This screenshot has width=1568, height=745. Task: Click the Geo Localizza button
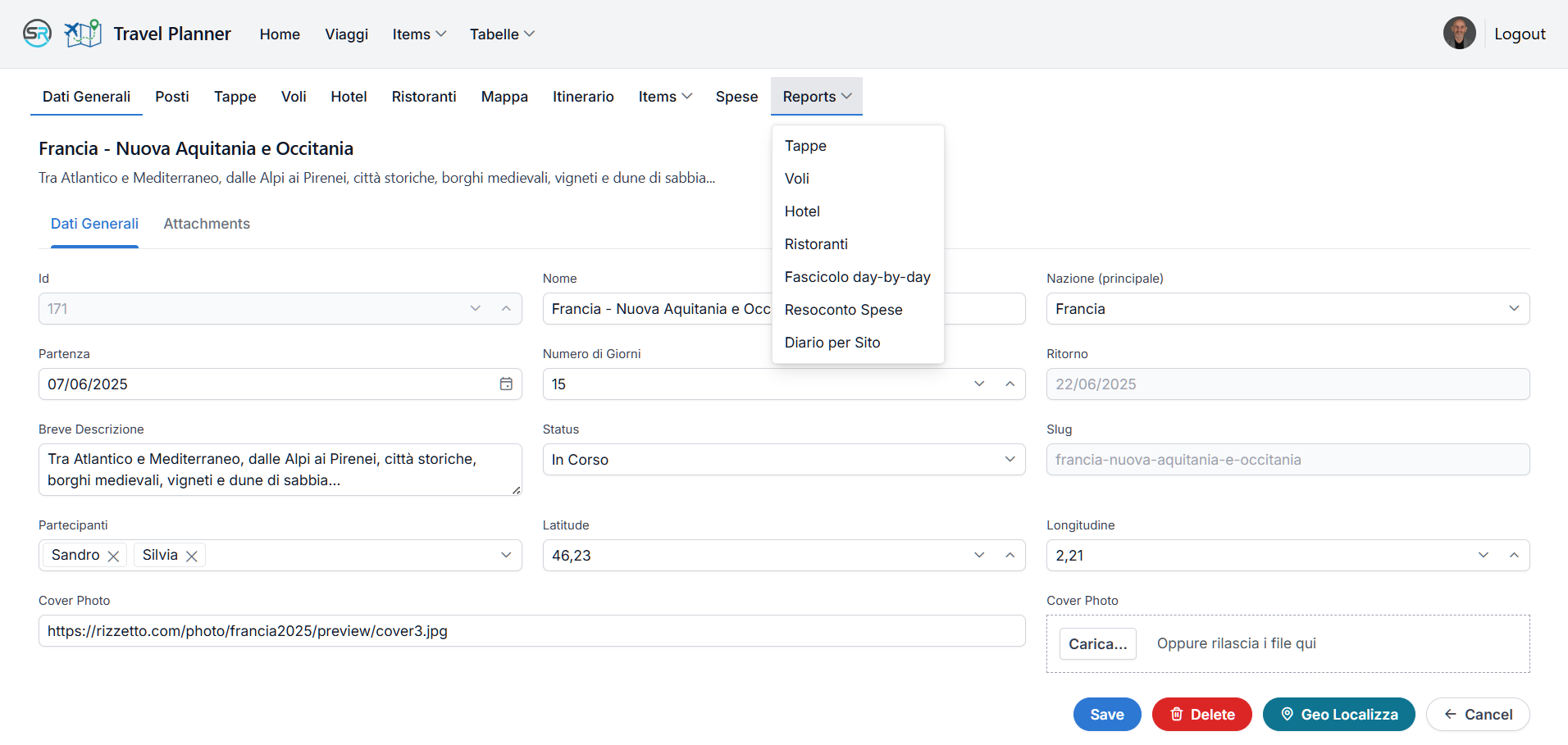point(1338,715)
